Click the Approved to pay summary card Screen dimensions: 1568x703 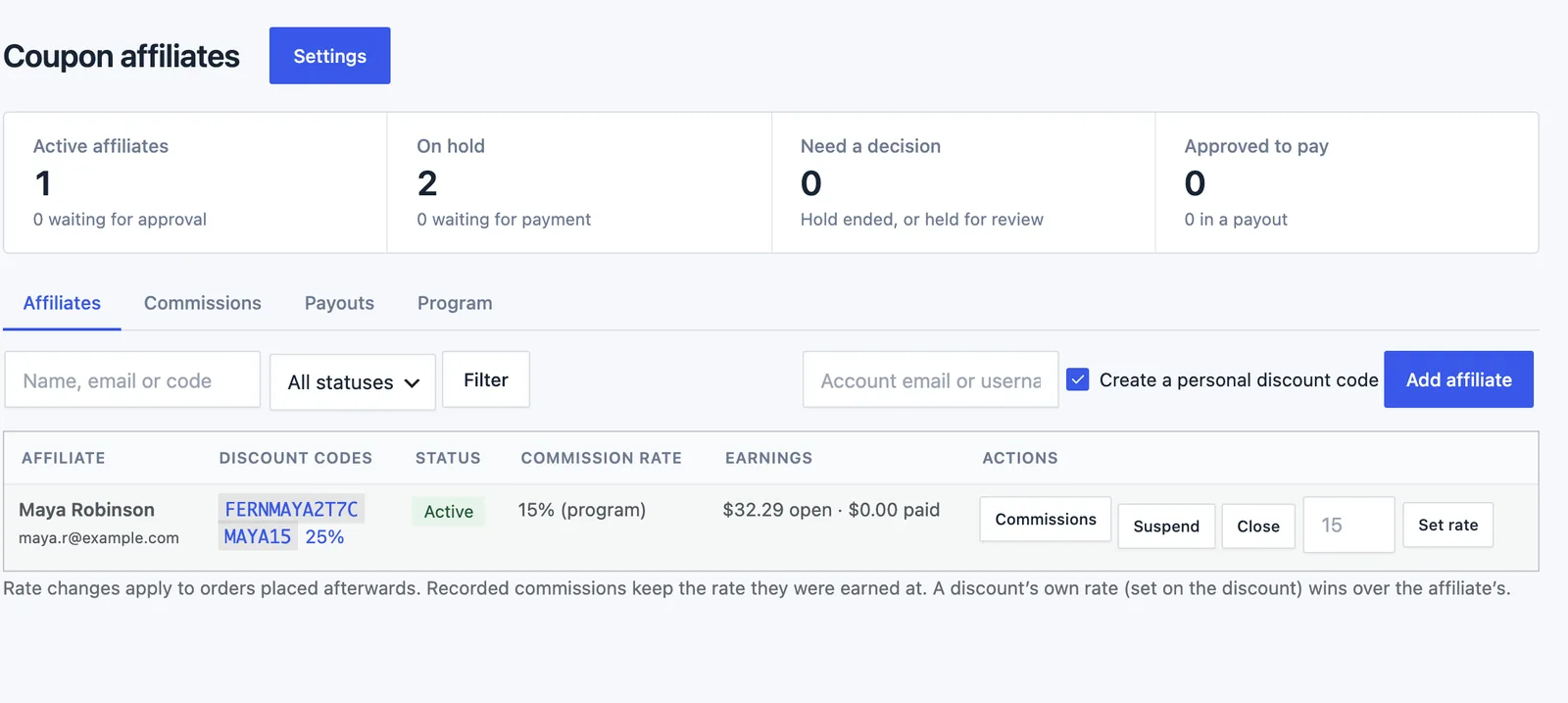pyautogui.click(x=1347, y=182)
